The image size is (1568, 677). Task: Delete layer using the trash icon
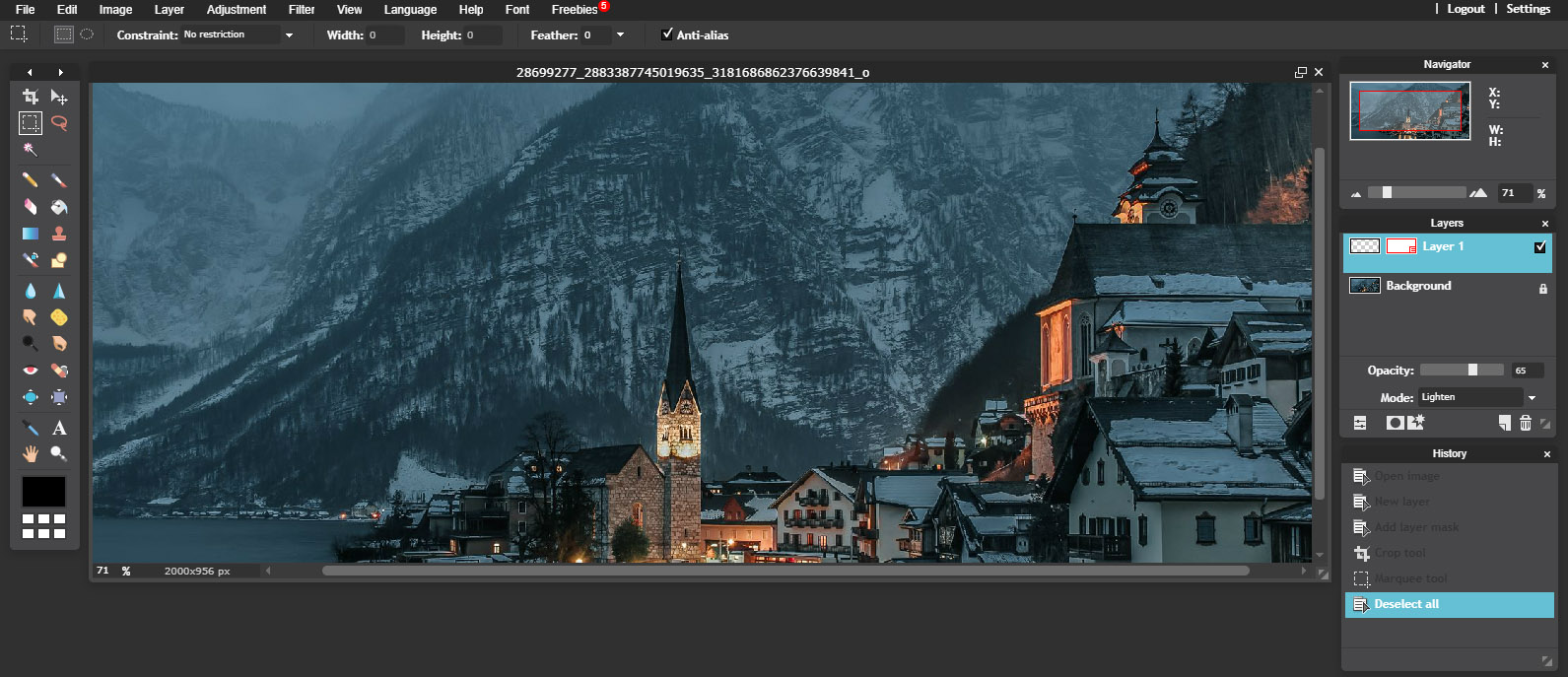point(1525,423)
